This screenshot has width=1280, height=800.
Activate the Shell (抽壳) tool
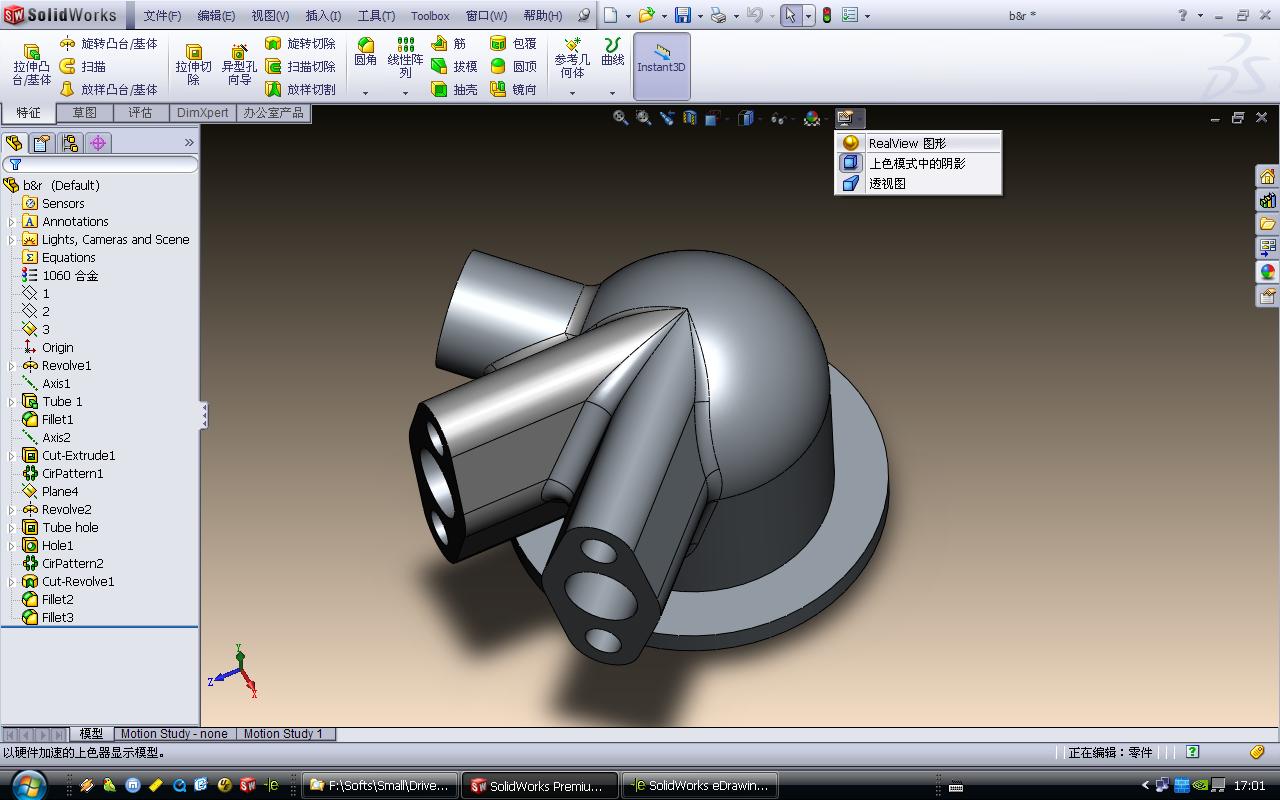pos(454,89)
